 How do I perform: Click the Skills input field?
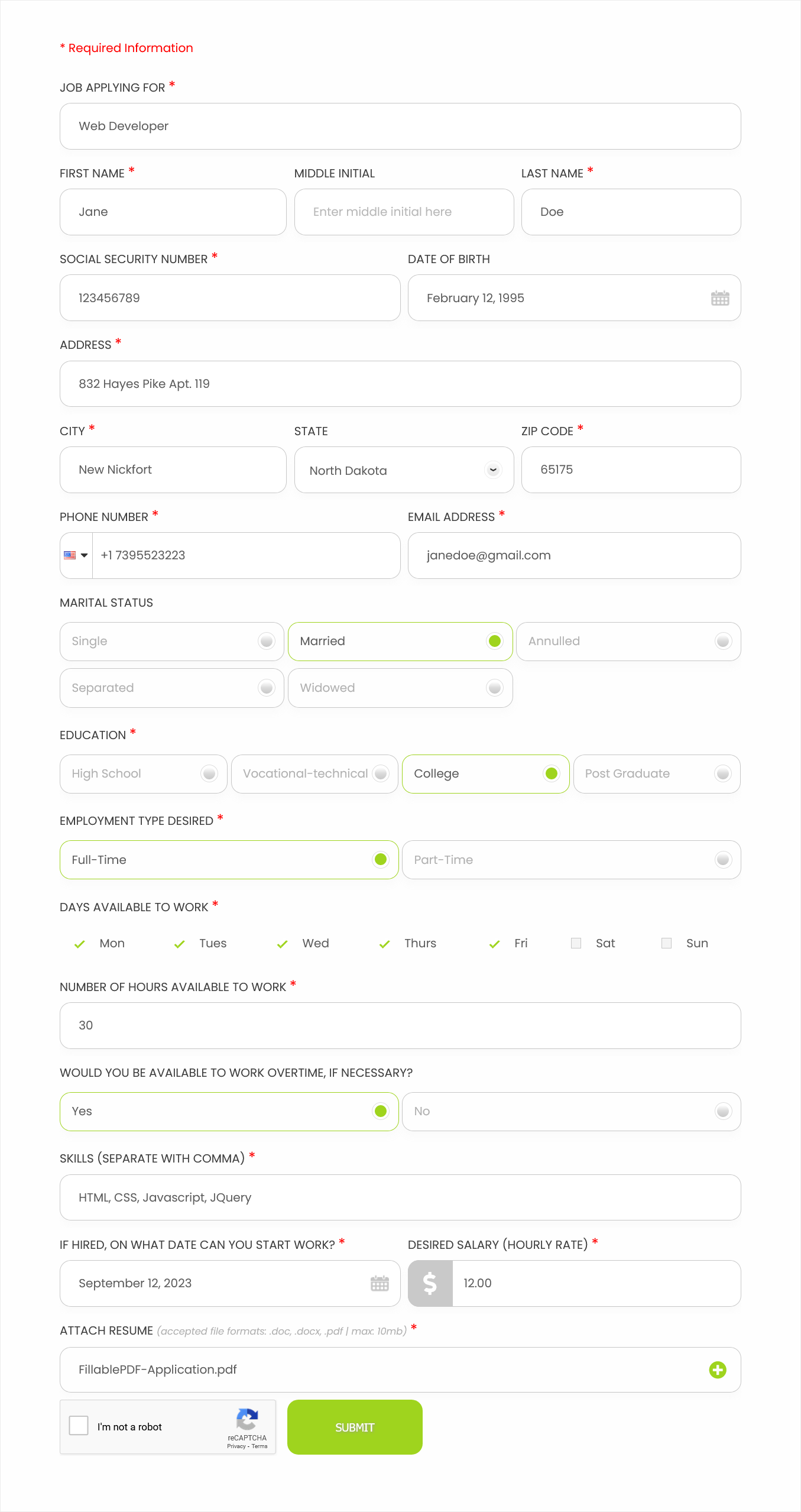pyautogui.click(x=400, y=1197)
